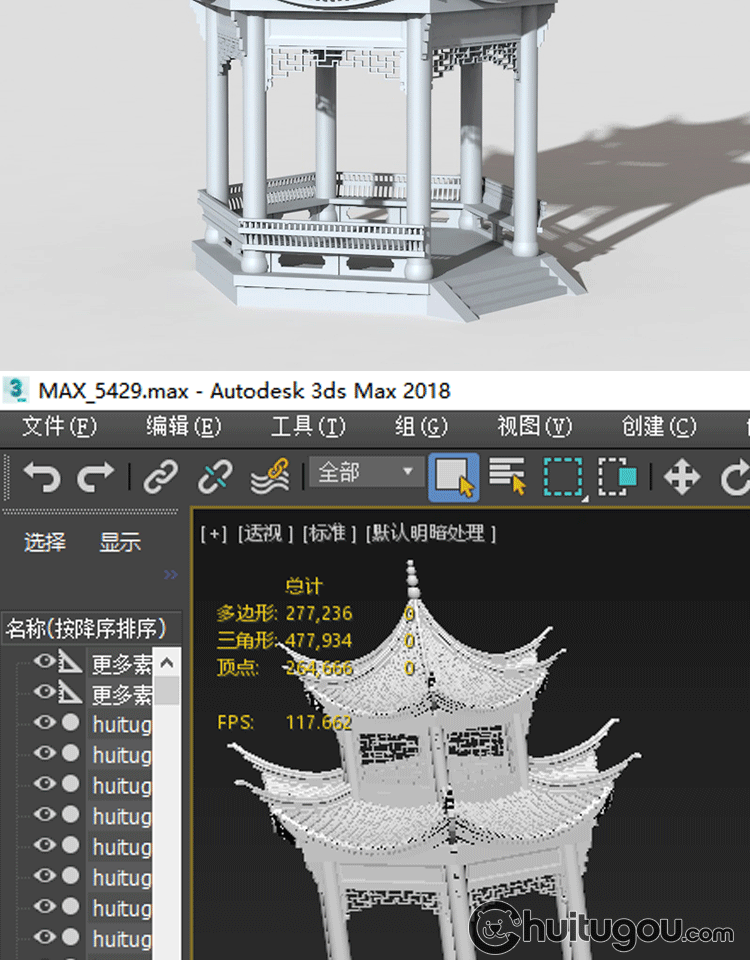The width and height of the screenshot is (750, 960).
Task: Select the Bind to Space Warp tool
Action: [270, 477]
